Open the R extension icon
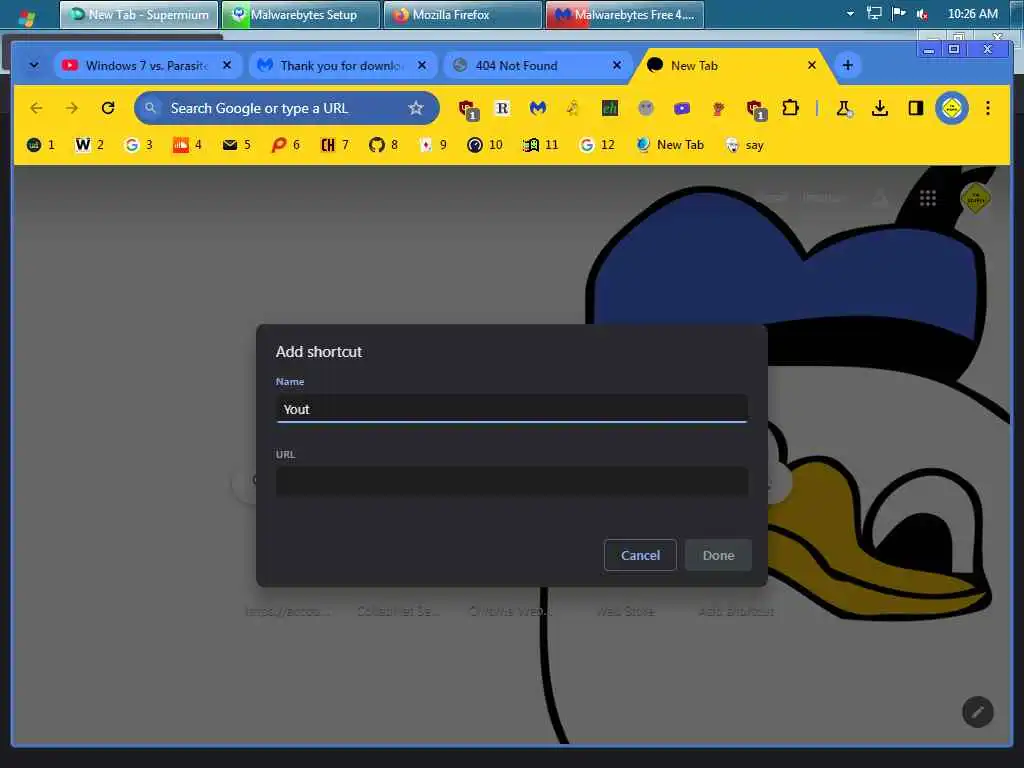The height and width of the screenshot is (768, 1024). tap(502, 108)
